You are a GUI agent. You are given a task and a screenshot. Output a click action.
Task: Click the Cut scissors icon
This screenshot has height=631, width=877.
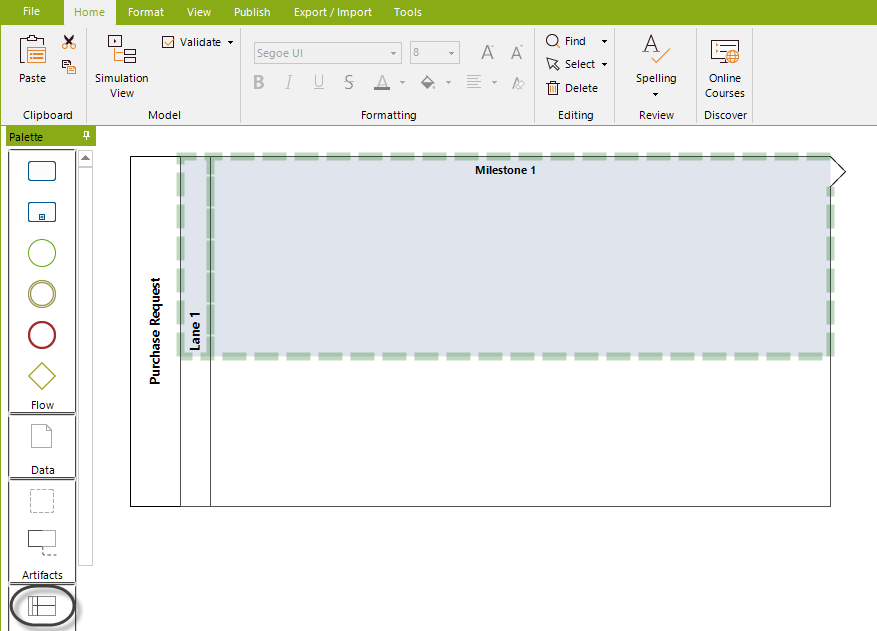(x=69, y=42)
